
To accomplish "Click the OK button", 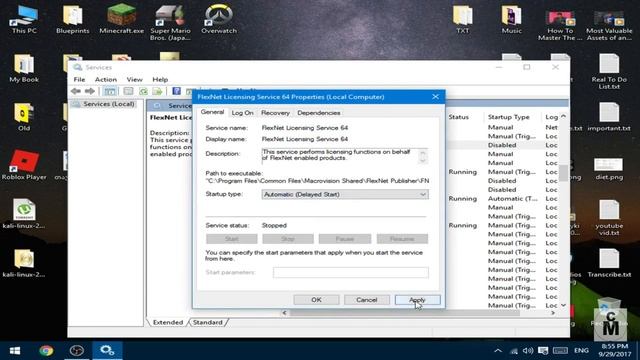I will tap(316, 300).
